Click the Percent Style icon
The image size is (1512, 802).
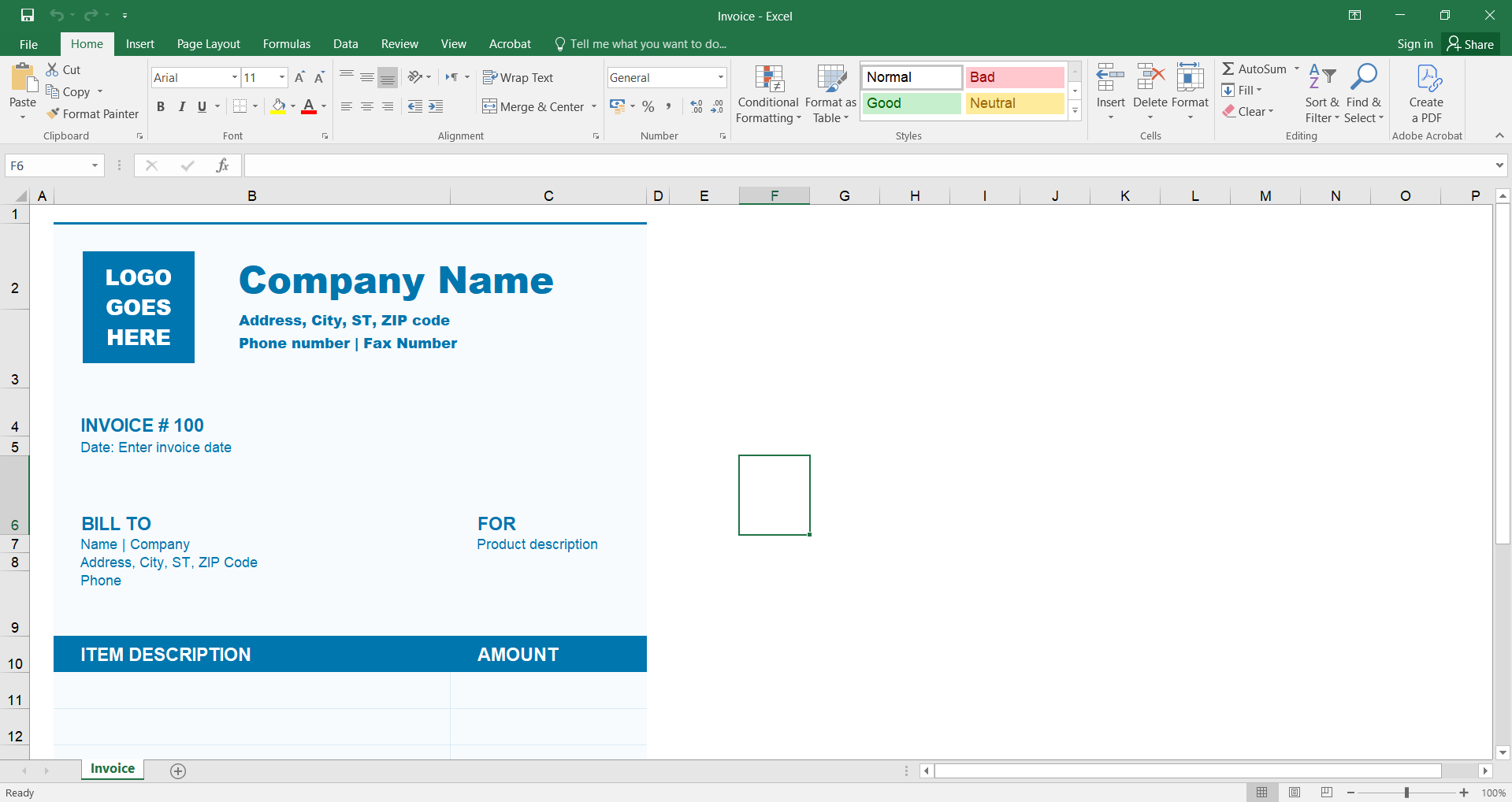tap(648, 106)
